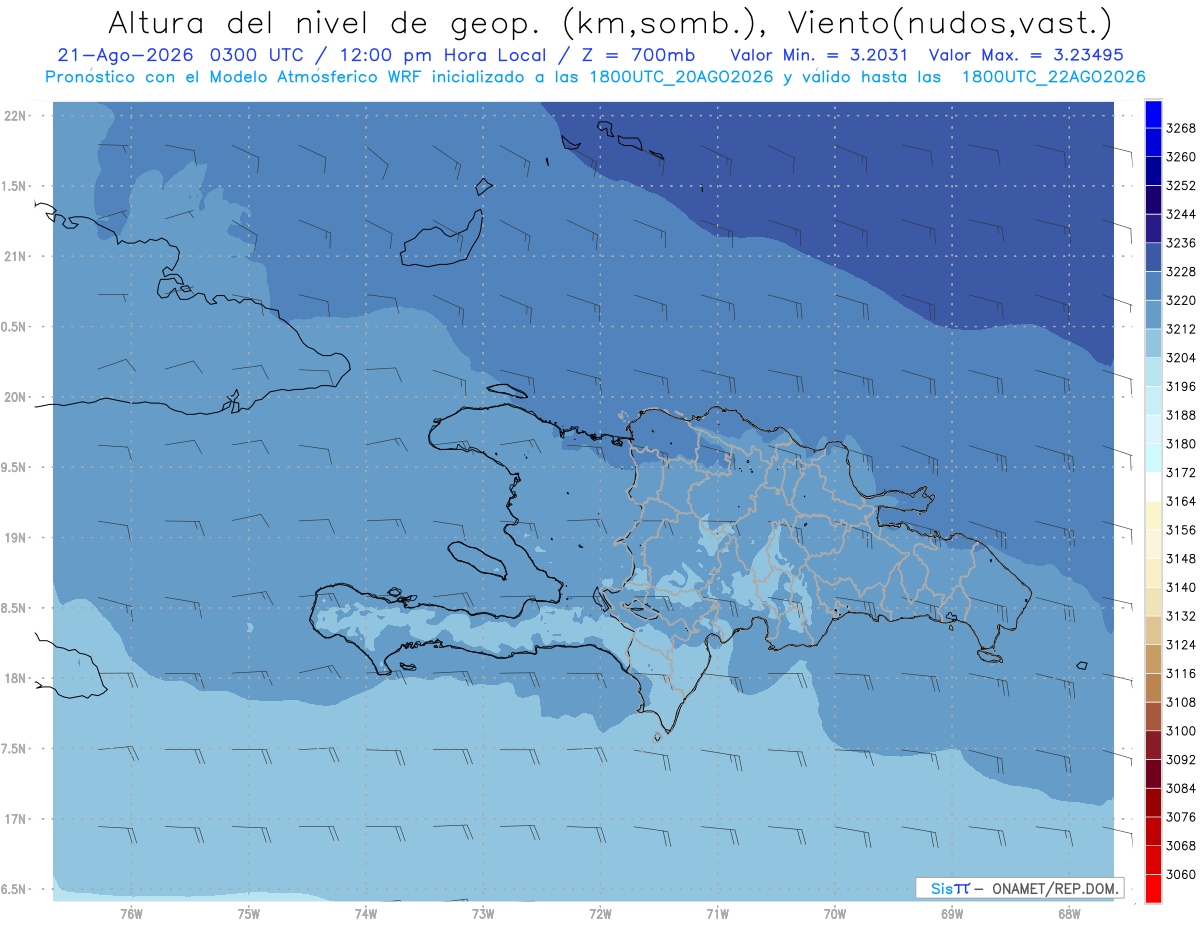Click the "Valor Min. = 3.2031" value

[x=819, y=55]
